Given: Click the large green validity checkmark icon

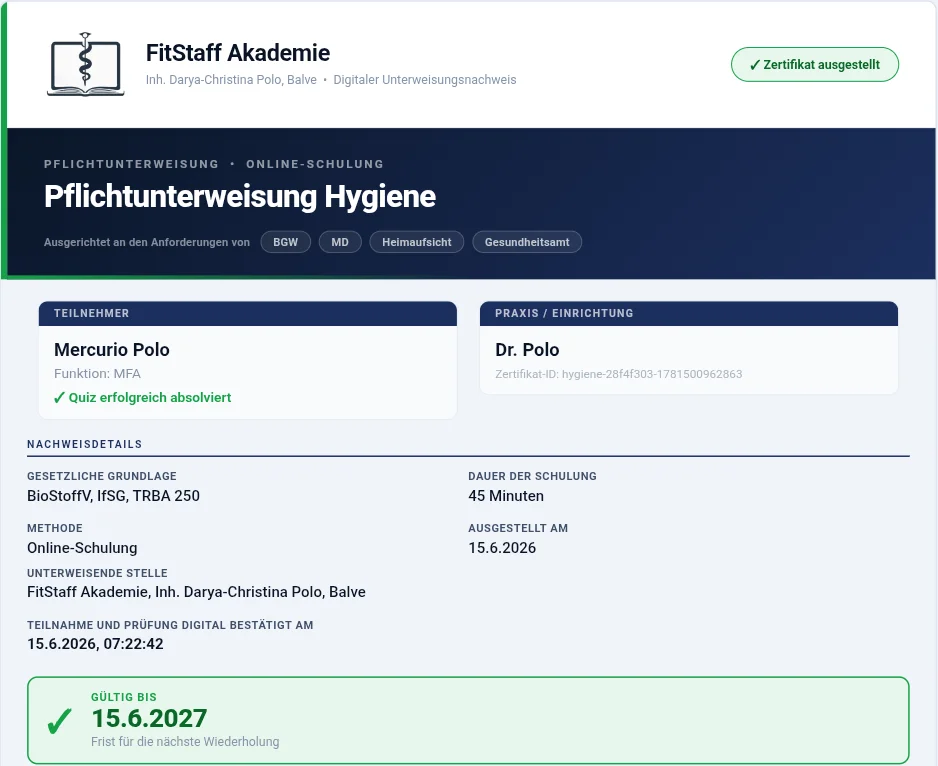Looking at the screenshot, I should (59, 721).
